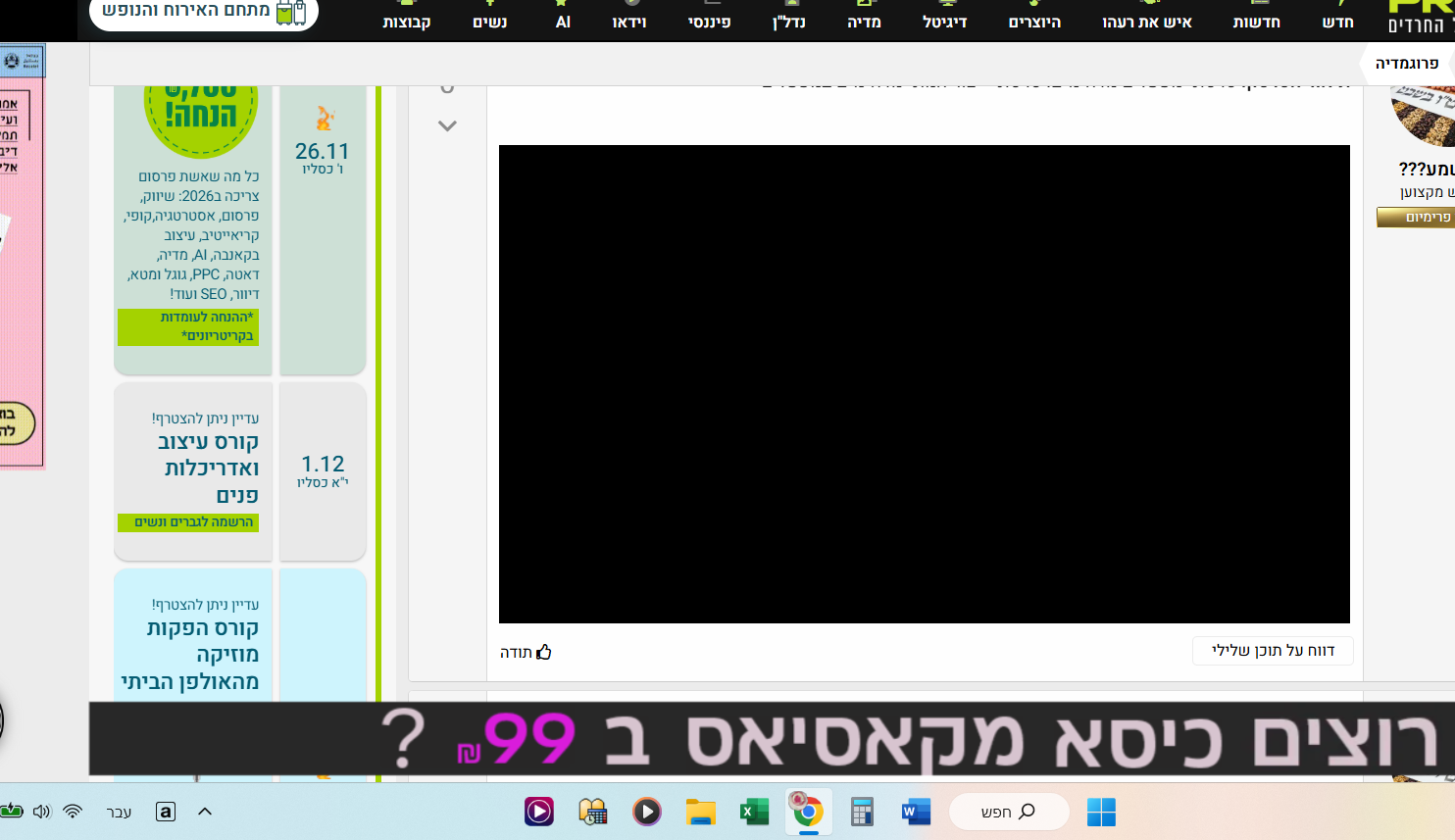1455x840 pixels.
Task: Select the פרוגמדיה breadcrumb tab
Action: tap(1407, 63)
